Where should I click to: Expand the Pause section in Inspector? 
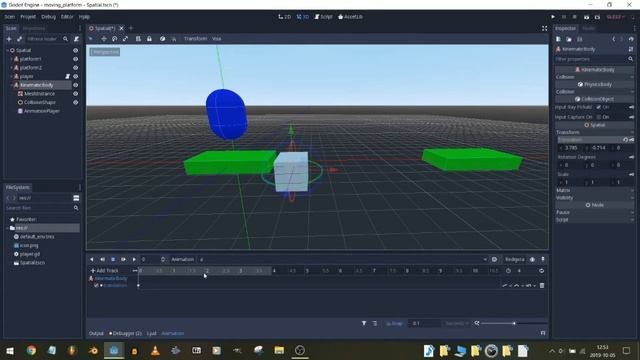594,212
